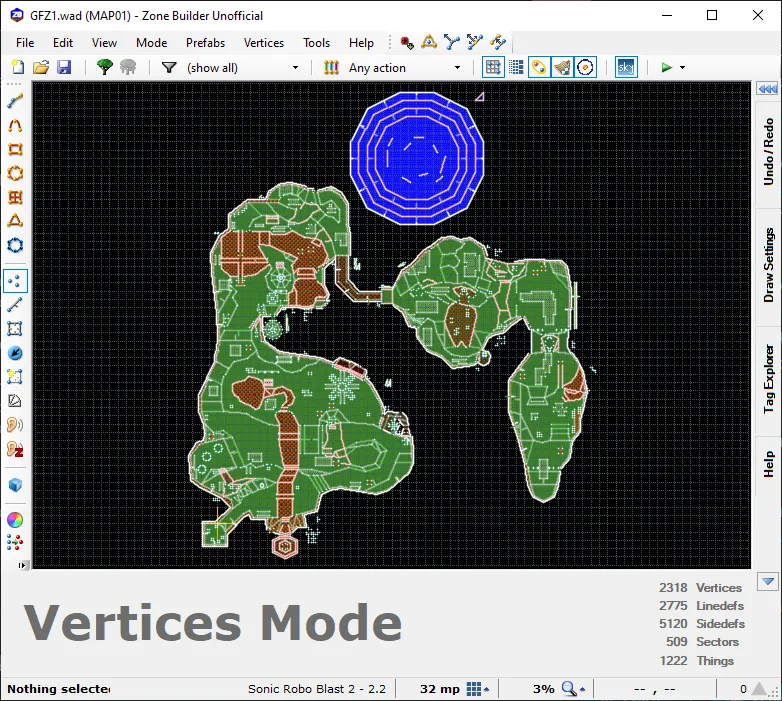Toggle the yellow tag view button
This screenshot has height=701, width=782.
[539, 67]
